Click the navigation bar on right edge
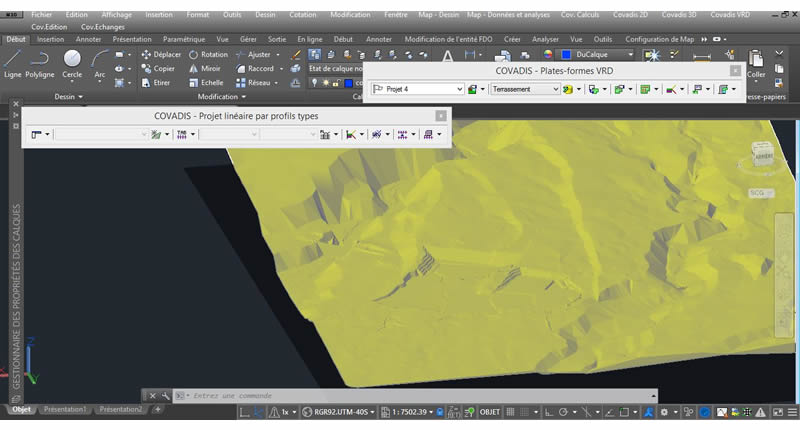The image size is (800, 430). coord(783,275)
